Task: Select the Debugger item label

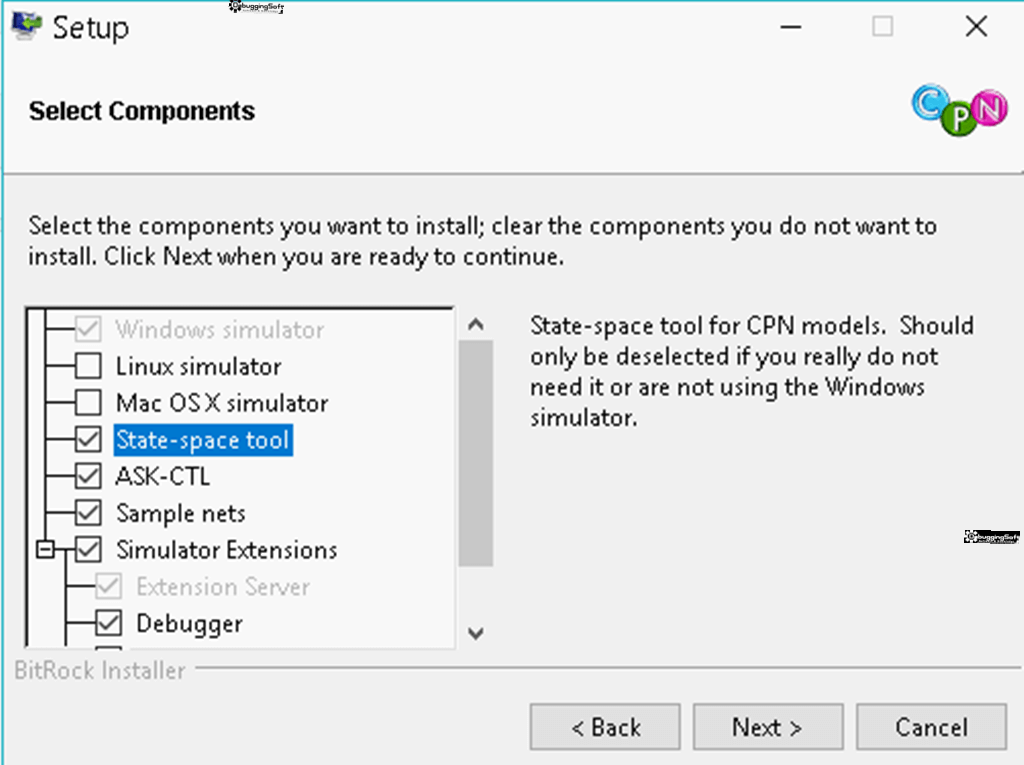Action: click(x=189, y=624)
